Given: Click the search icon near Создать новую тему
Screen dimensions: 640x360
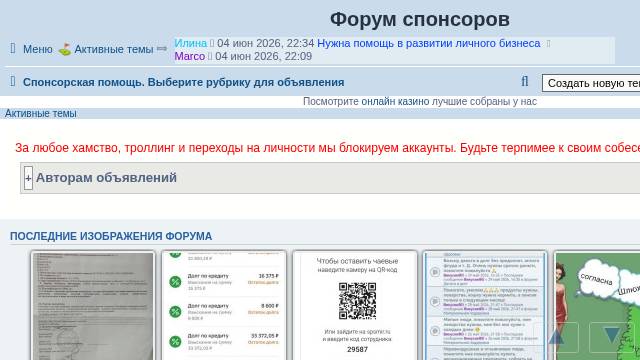Looking at the screenshot, I should (x=525, y=82).
